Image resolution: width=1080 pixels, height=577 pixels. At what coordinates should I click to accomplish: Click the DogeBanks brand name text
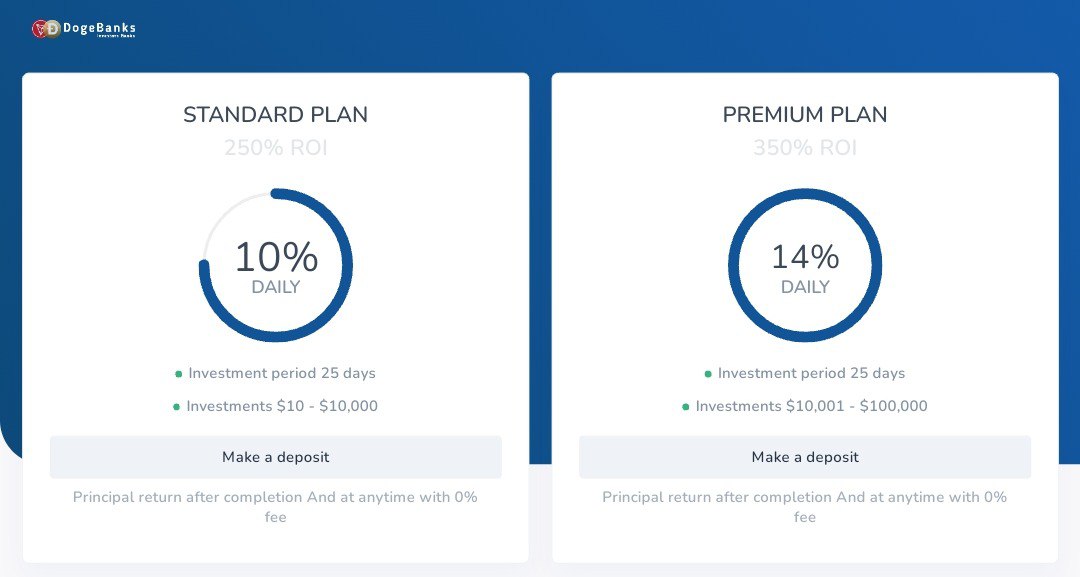(x=99, y=29)
